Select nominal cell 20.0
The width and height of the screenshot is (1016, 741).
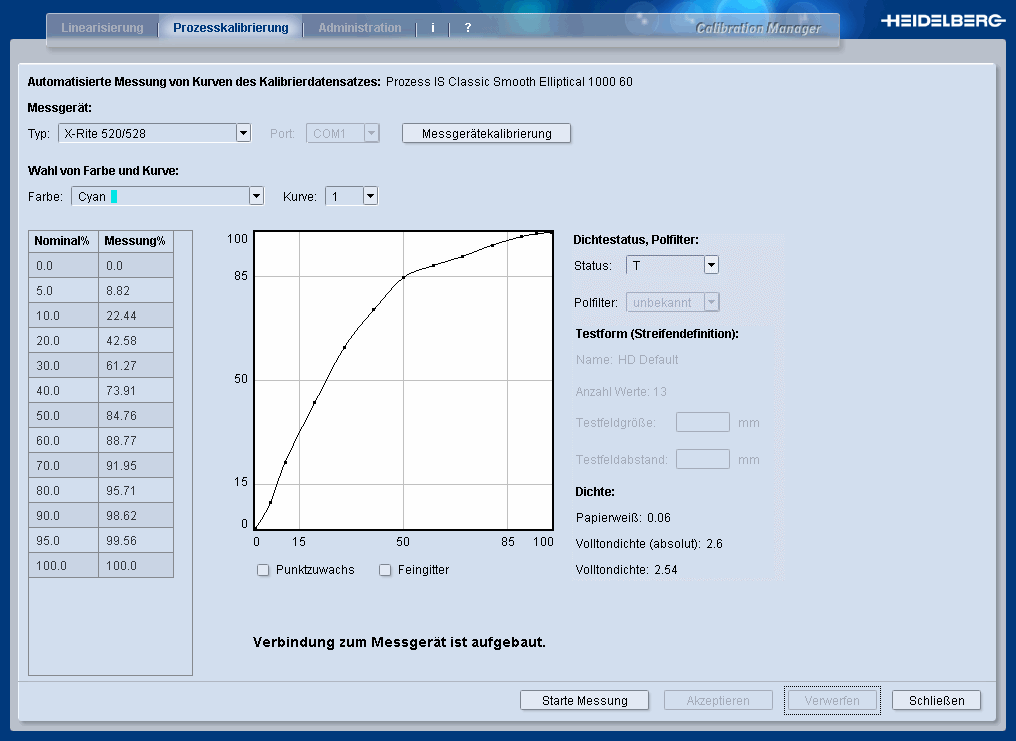(64, 341)
